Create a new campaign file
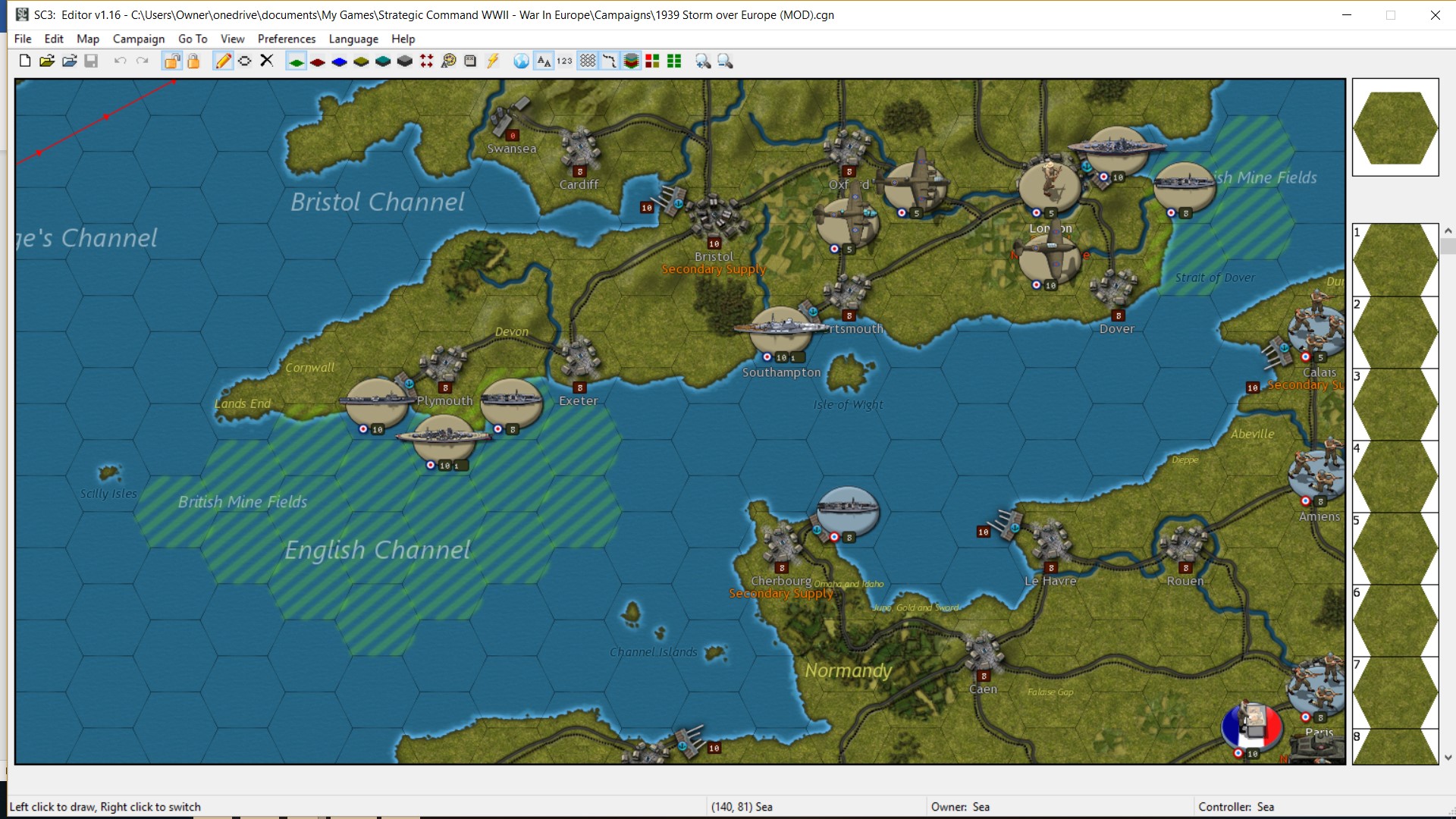Image resolution: width=1456 pixels, height=819 pixels. pos(25,61)
